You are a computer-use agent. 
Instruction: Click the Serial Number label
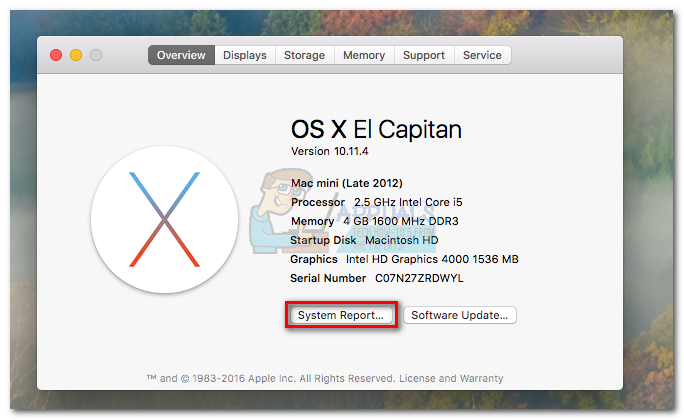[x=328, y=278]
